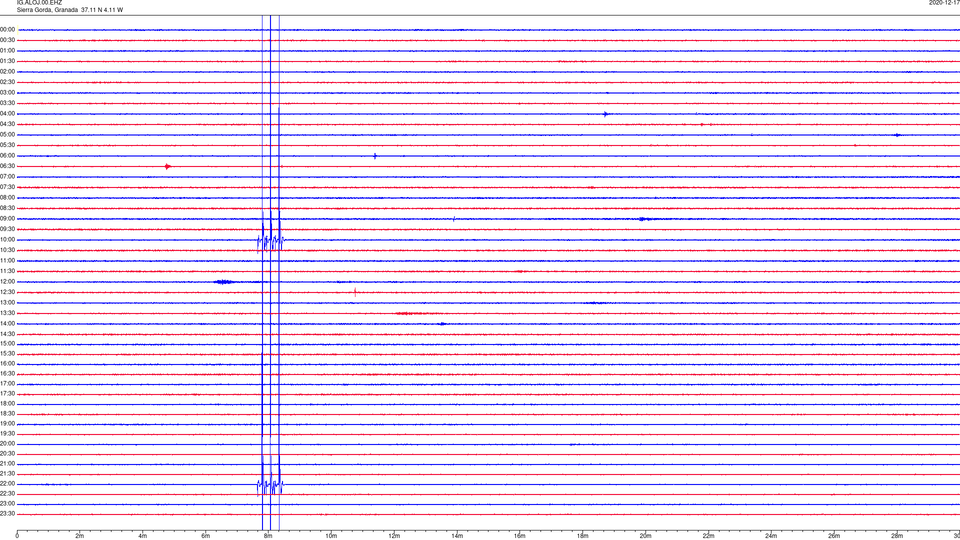Select the 12:30 trace time label

(x=7, y=292)
